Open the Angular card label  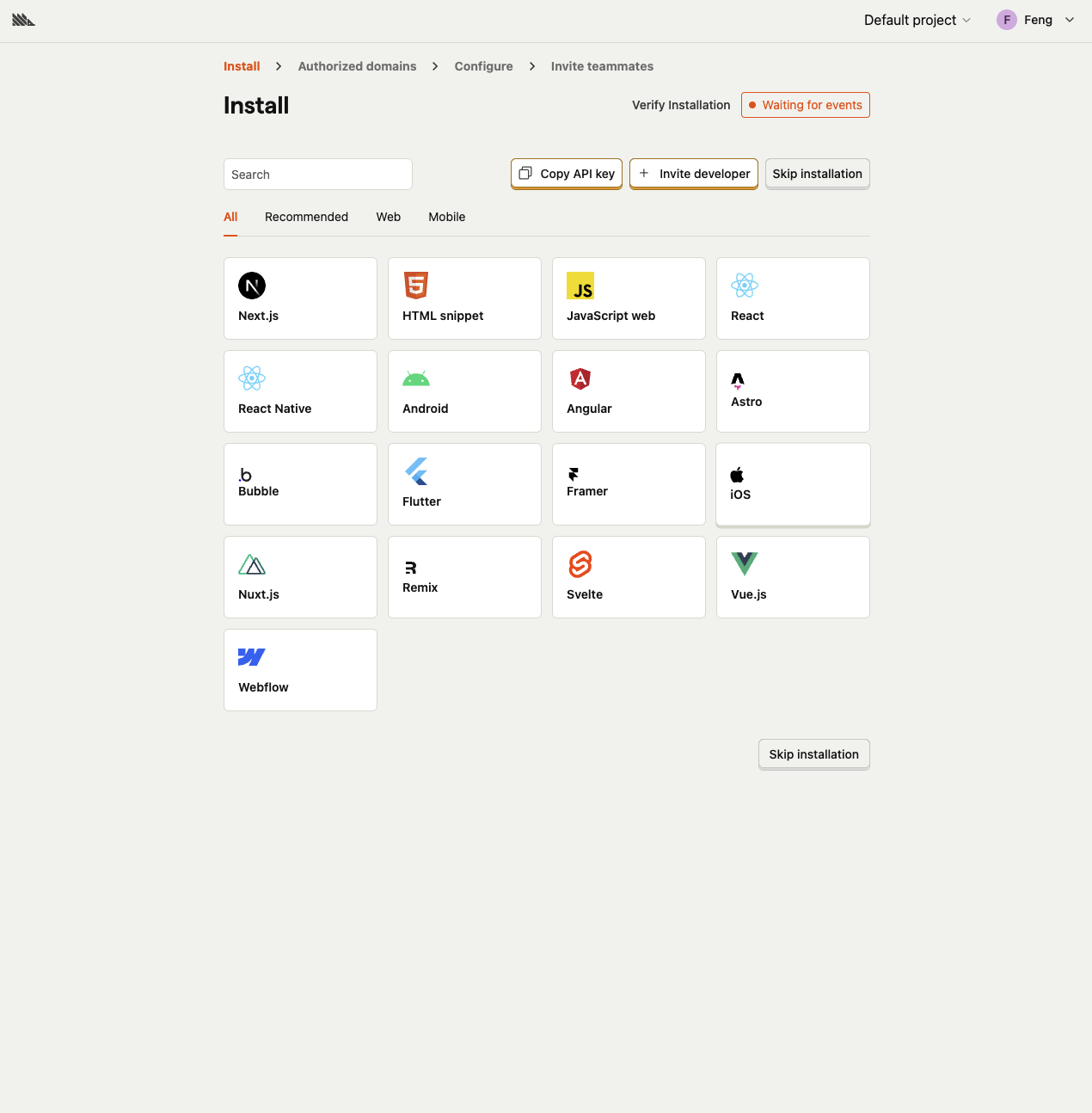[589, 409]
